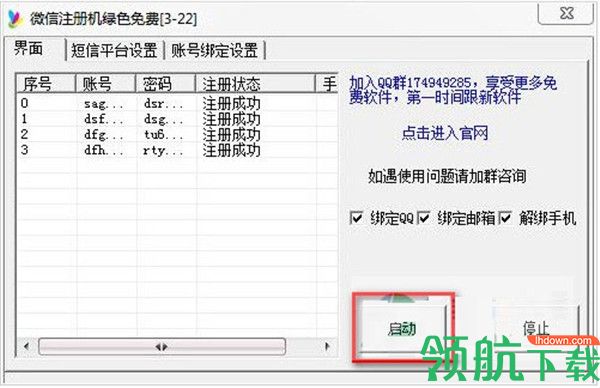Click the 密码 column header
This screenshot has height=388, width=600.
[166, 83]
